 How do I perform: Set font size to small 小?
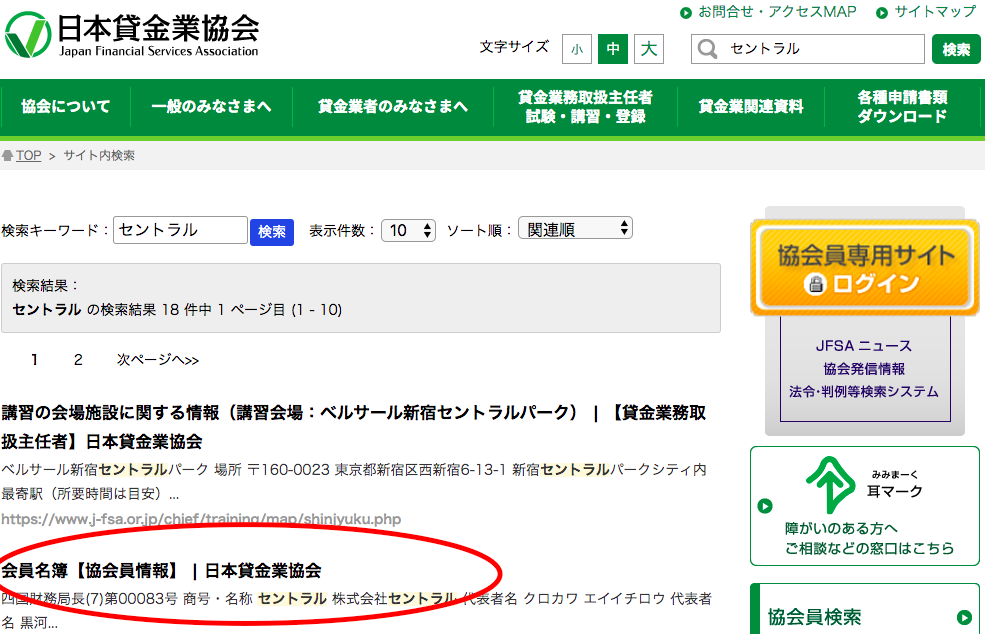(577, 48)
